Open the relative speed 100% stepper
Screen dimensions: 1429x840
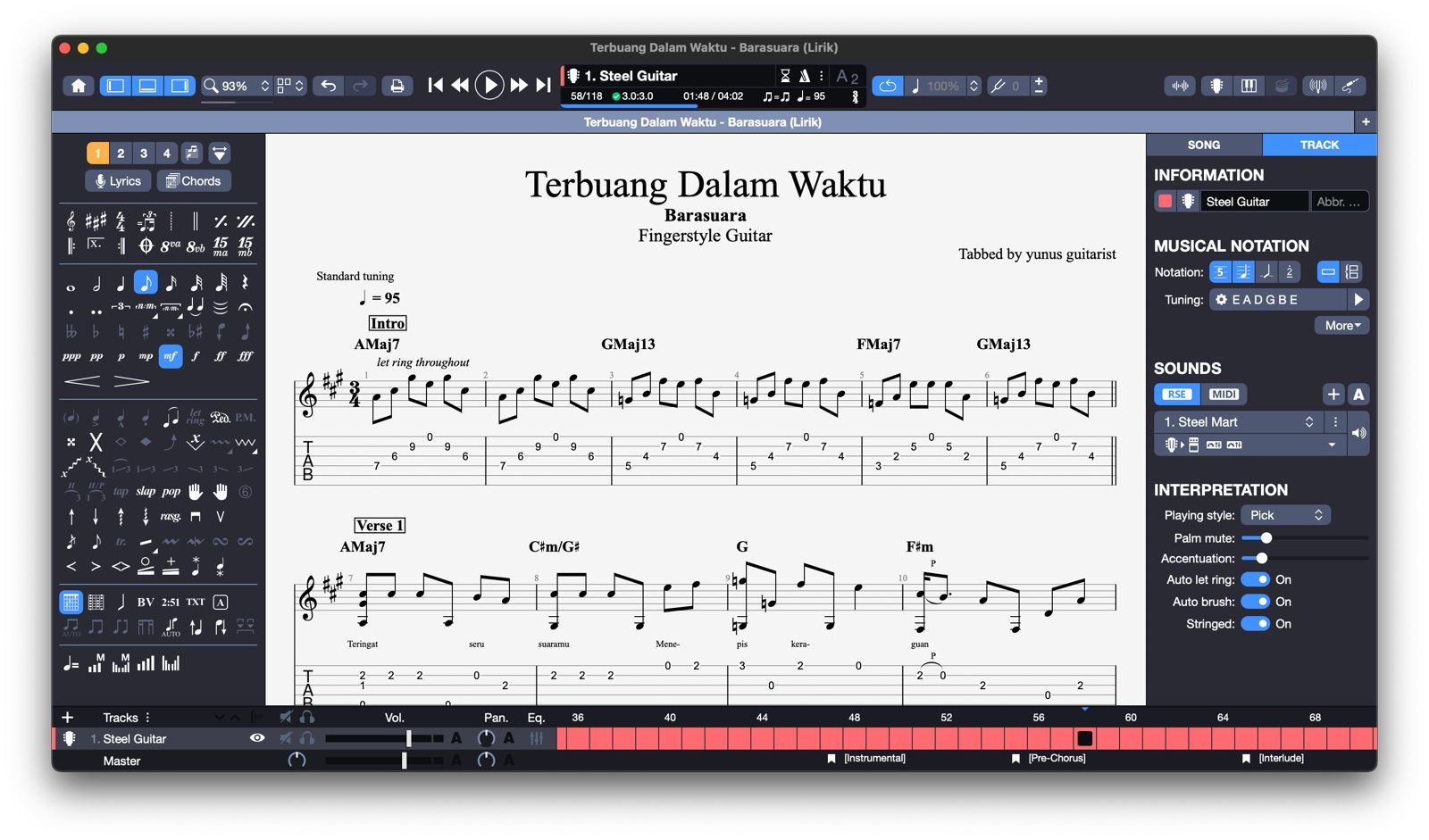(974, 86)
